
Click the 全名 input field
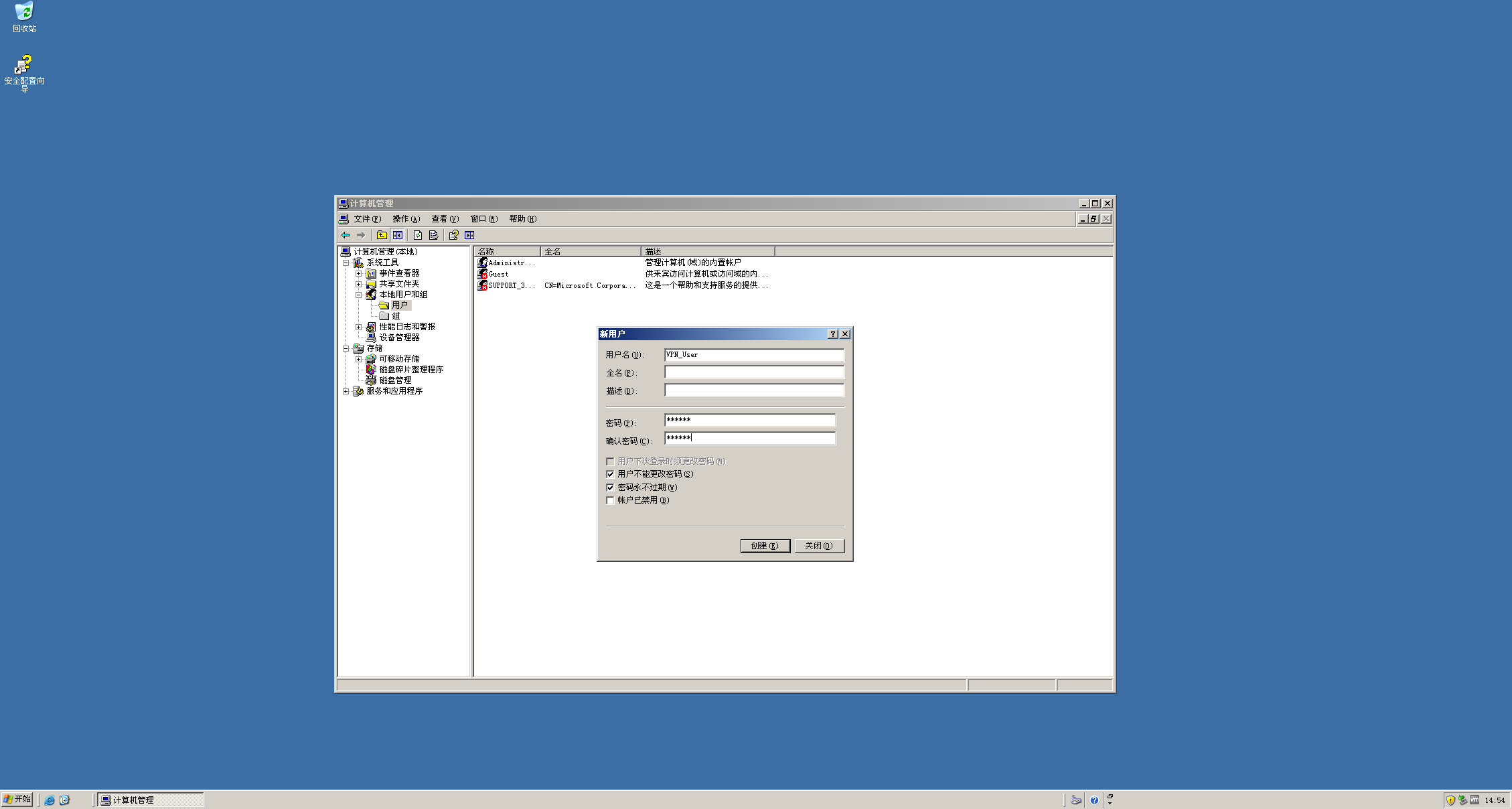[754, 372]
